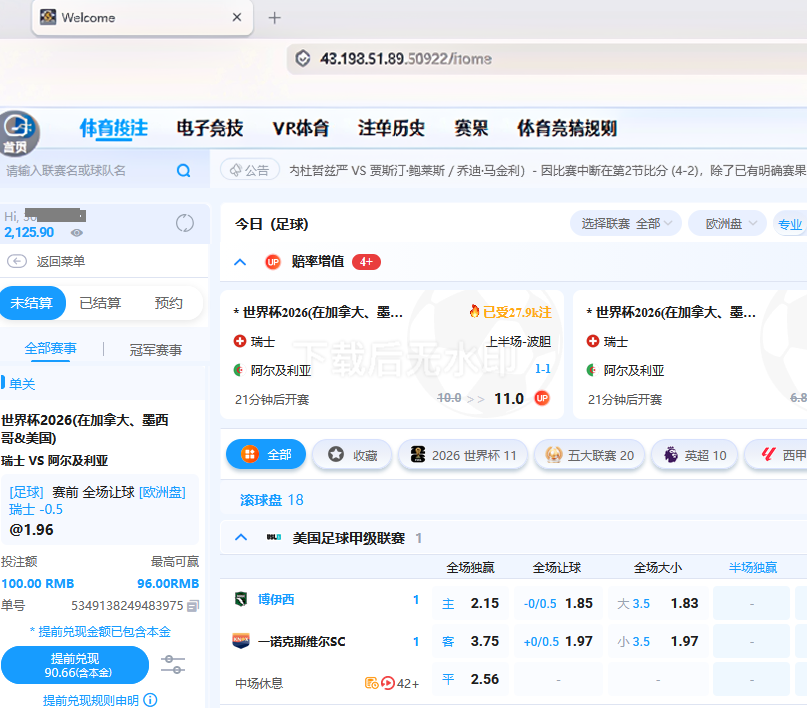Click the 英超 10 filter
This screenshot has height=708, width=807.
[695, 455]
